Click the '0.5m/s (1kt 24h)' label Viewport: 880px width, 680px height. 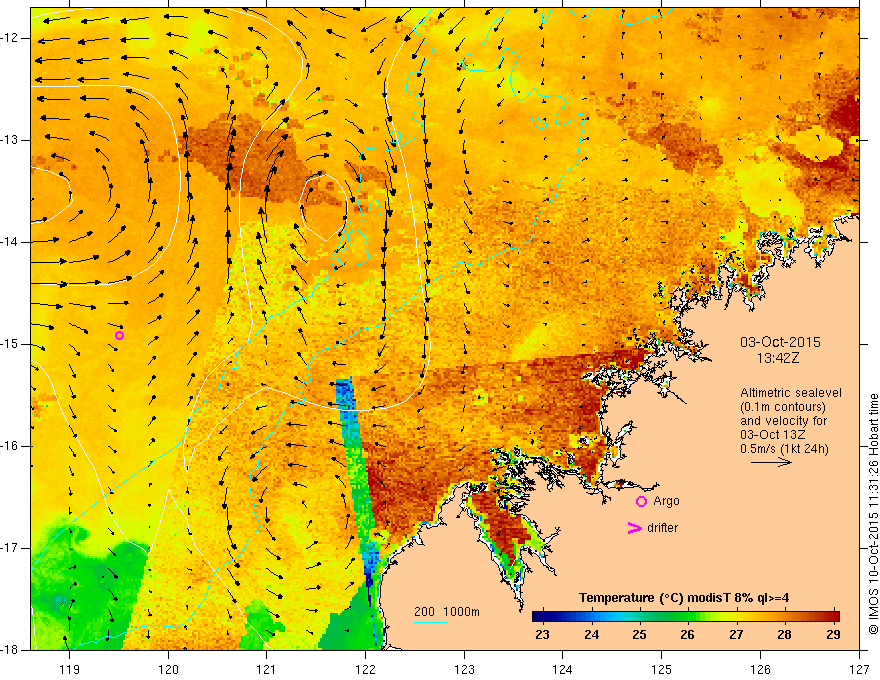pyautogui.click(x=784, y=449)
